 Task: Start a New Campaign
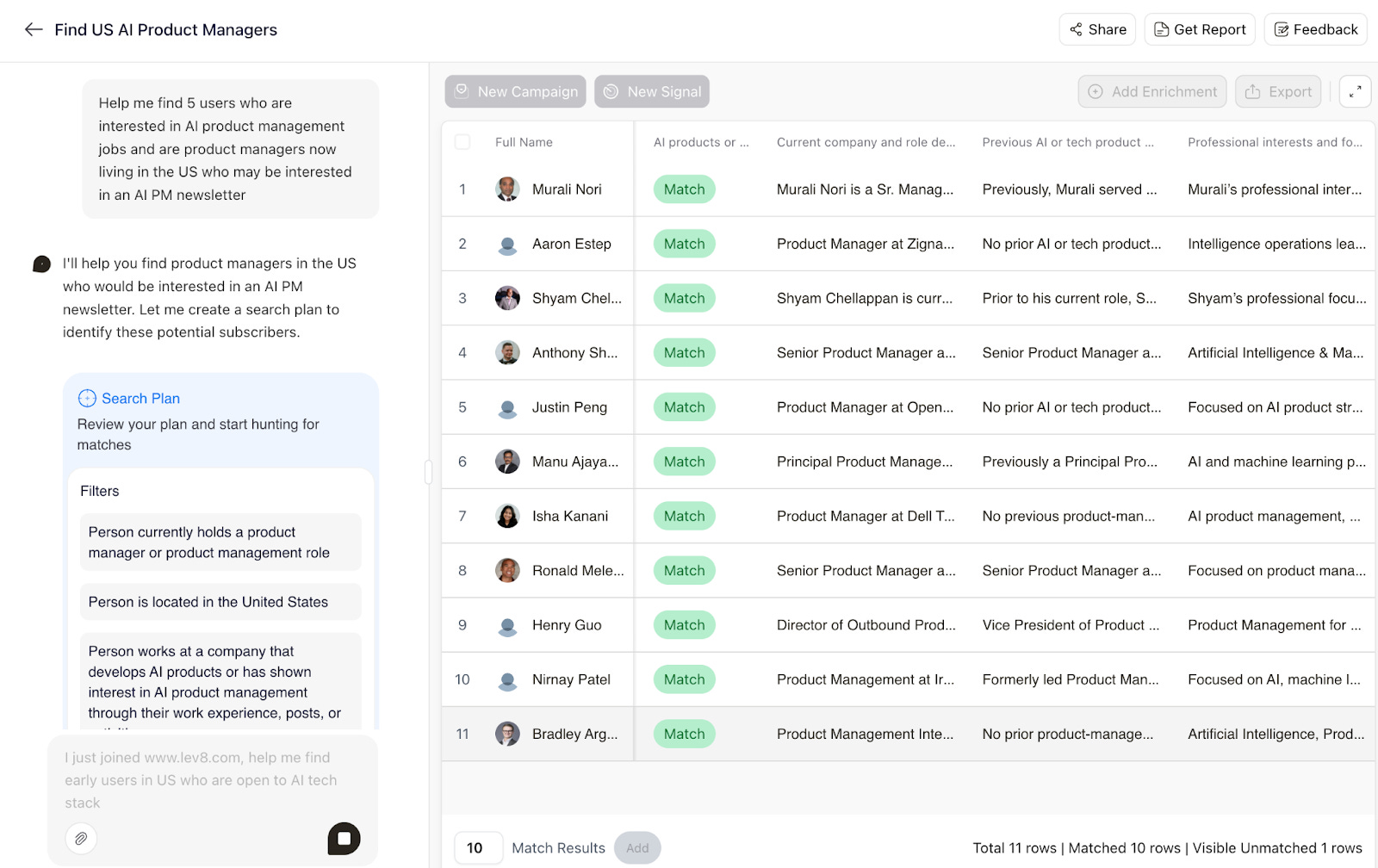[x=515, y=91]
